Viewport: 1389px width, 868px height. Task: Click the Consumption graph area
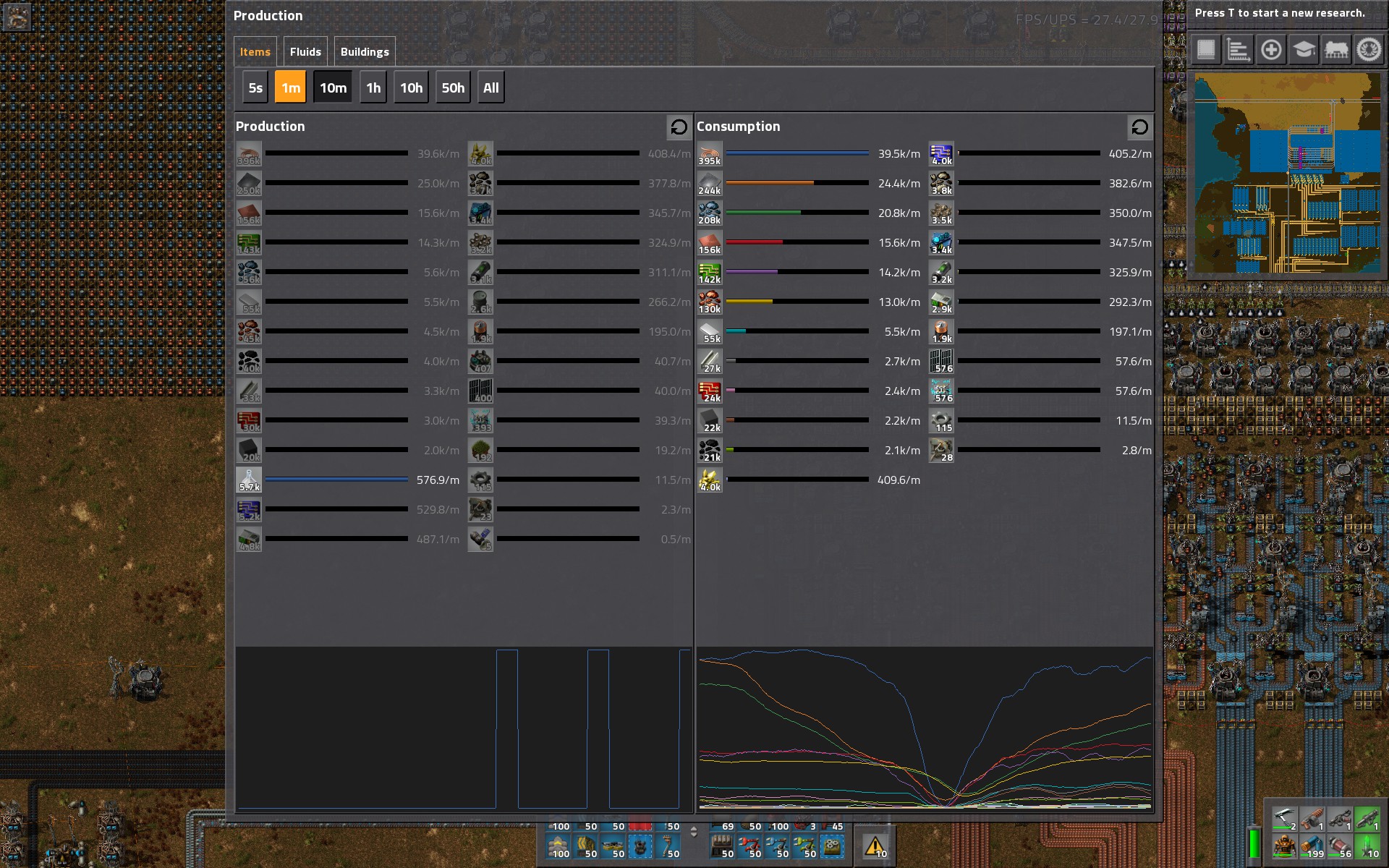click(x=925, y=728)
